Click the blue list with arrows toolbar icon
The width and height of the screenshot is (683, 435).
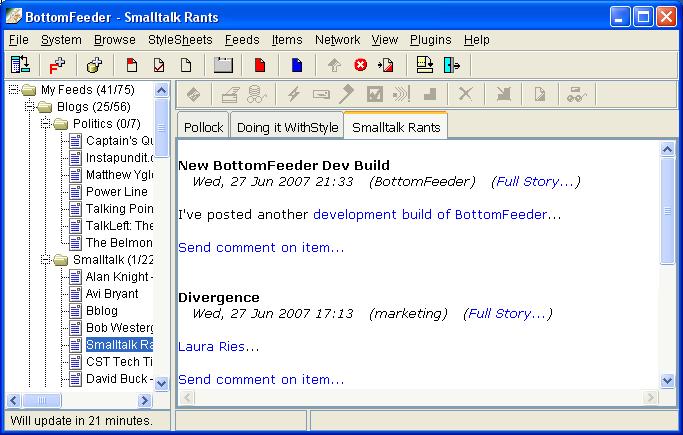(20, 65)
